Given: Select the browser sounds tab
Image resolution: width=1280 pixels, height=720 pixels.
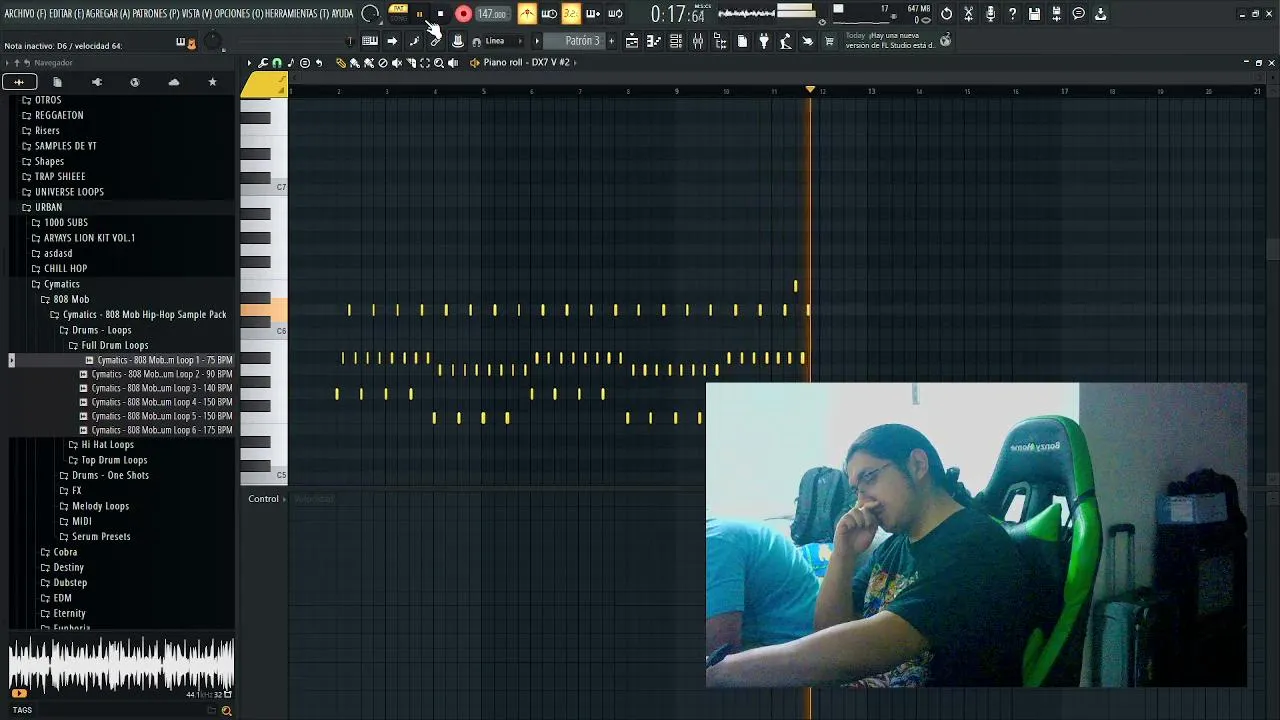Looking at the screenshot, I should (x=19, y=82).
